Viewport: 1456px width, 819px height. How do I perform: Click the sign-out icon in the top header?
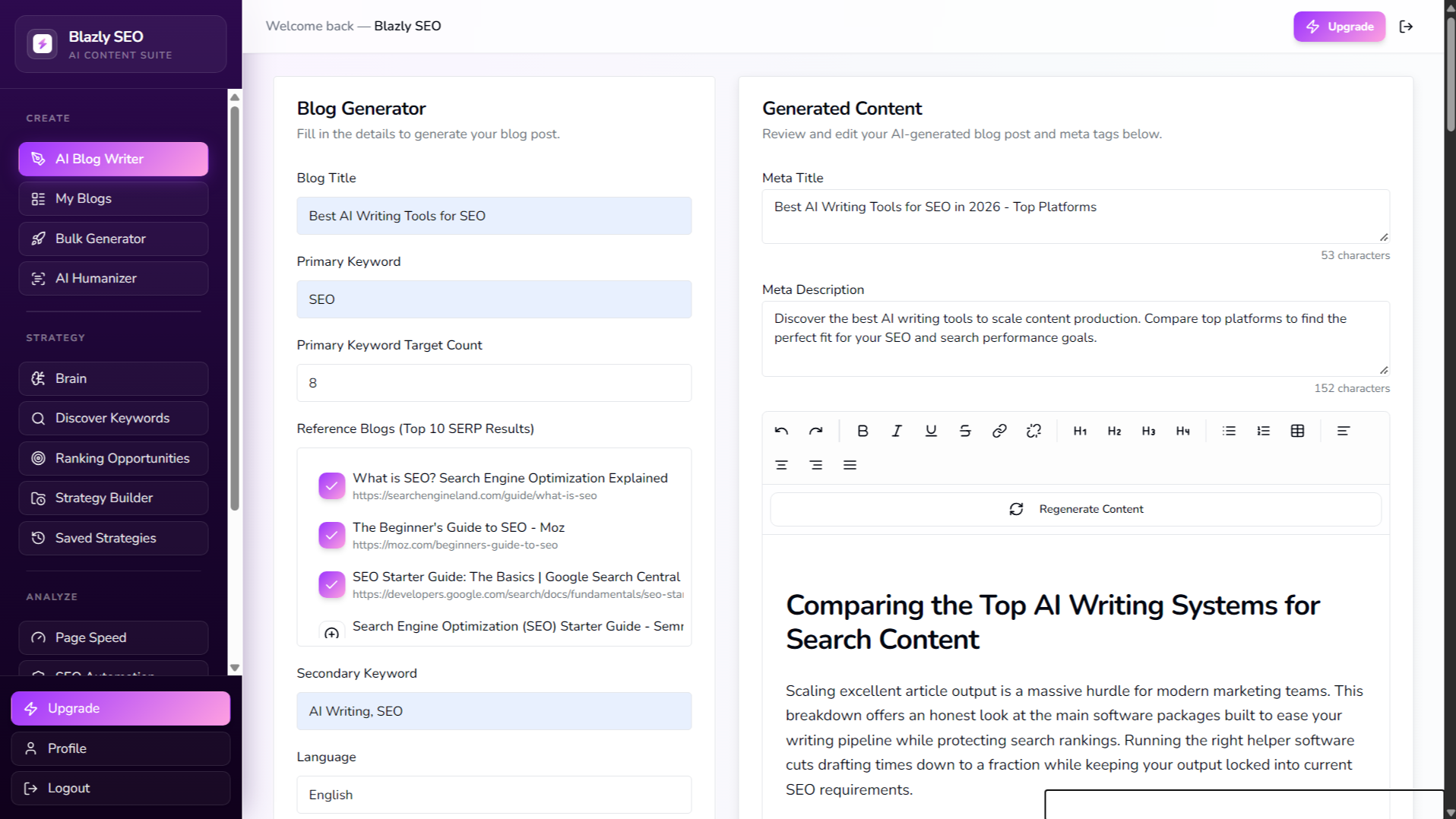coord(1406,27)
